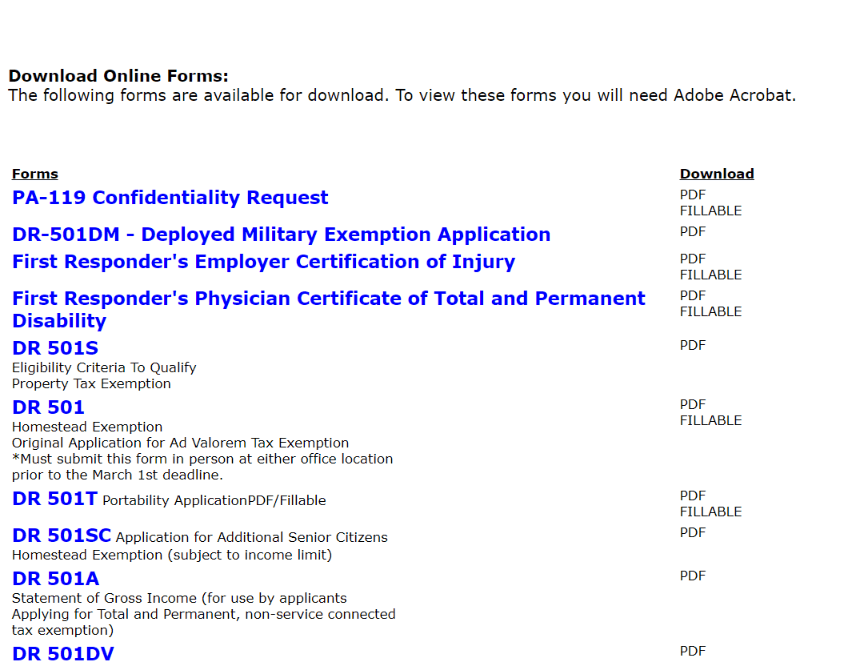This screenshot has width=848, height=666.
Task: Download PDF for First Responder's Employer Certification
Action: (693, 259)
